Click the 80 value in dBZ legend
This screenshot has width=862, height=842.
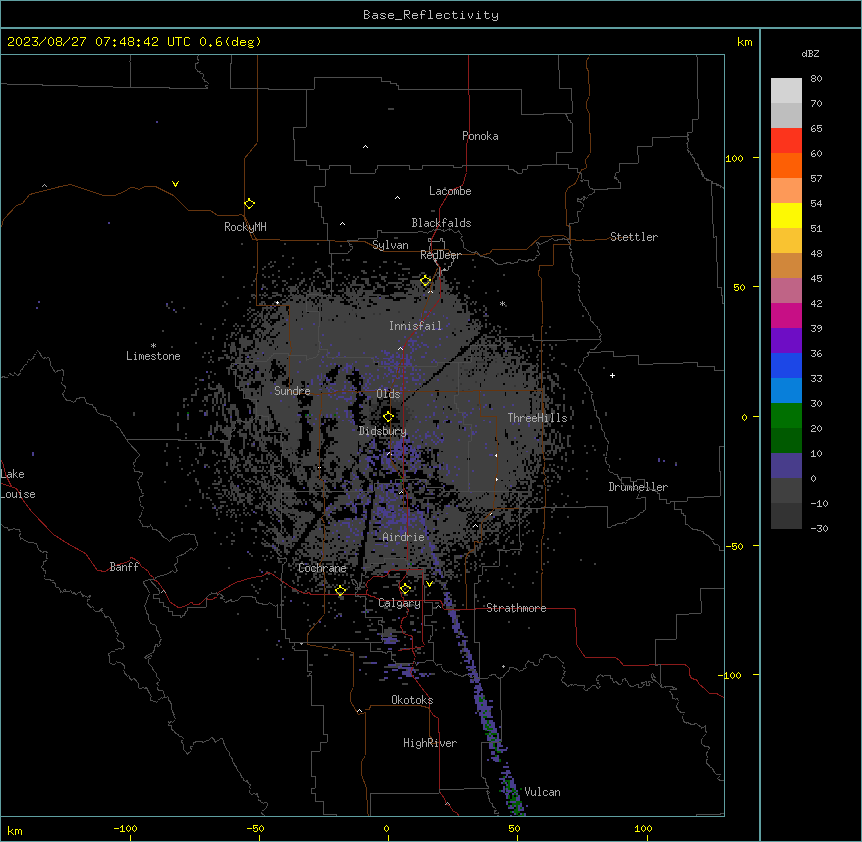pos(816,79)
